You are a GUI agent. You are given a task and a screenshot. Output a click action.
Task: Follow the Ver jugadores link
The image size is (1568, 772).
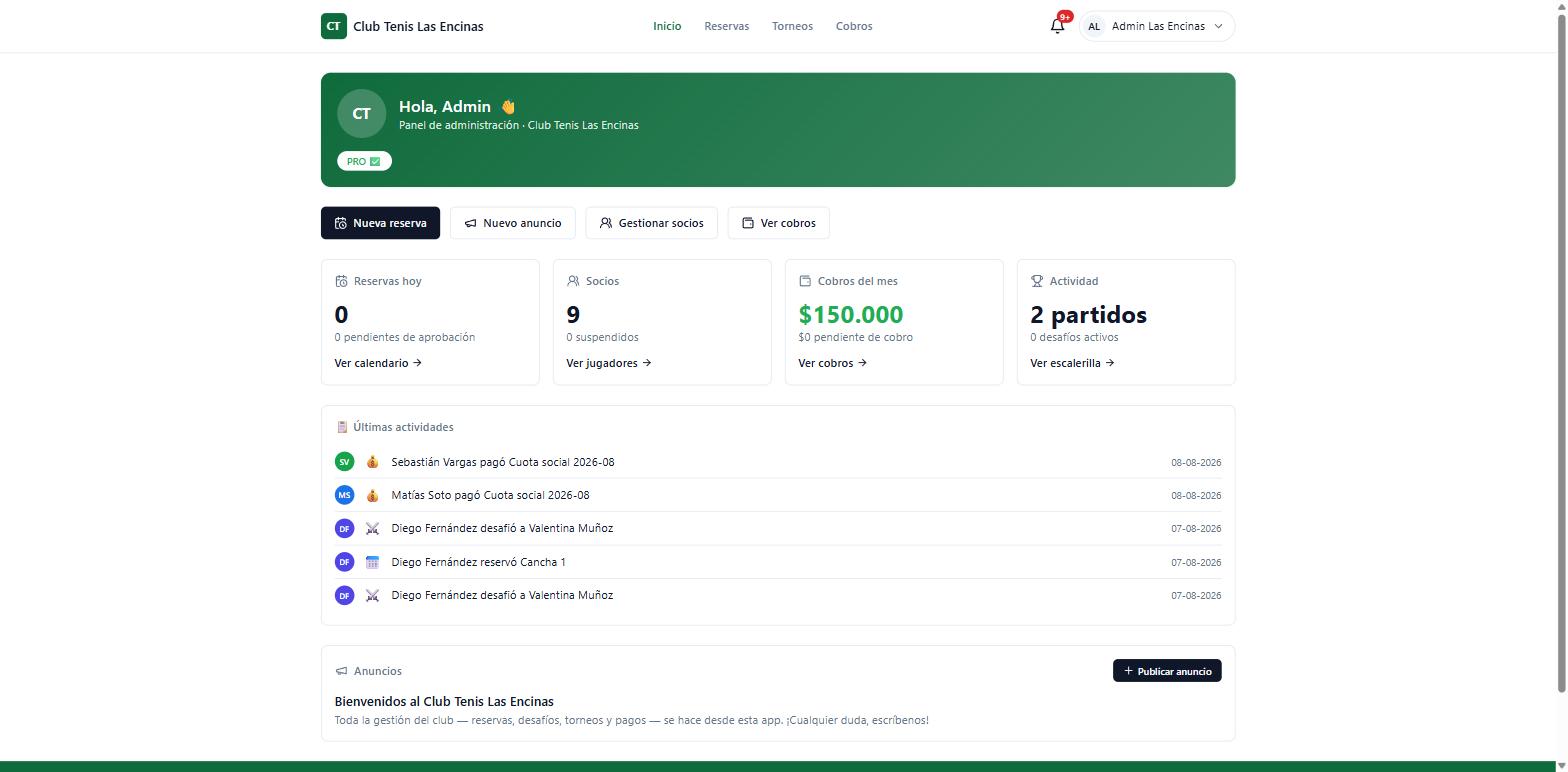[609, 363]
